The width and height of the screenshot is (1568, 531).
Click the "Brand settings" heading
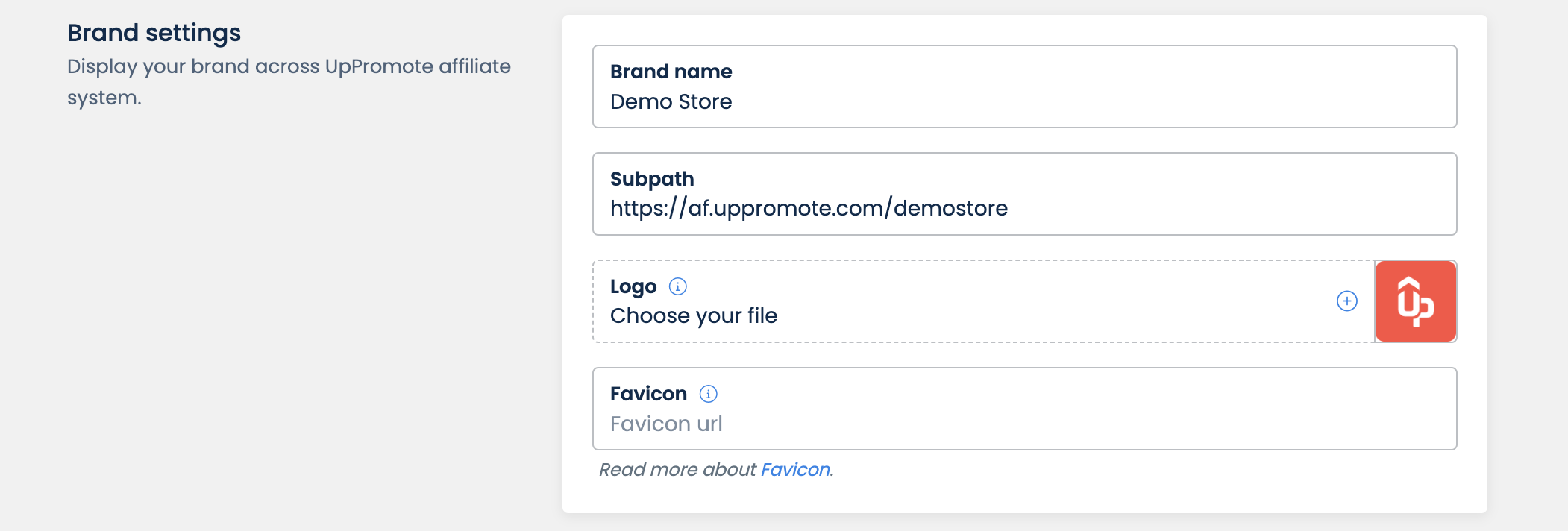click(x=154, y=33)
